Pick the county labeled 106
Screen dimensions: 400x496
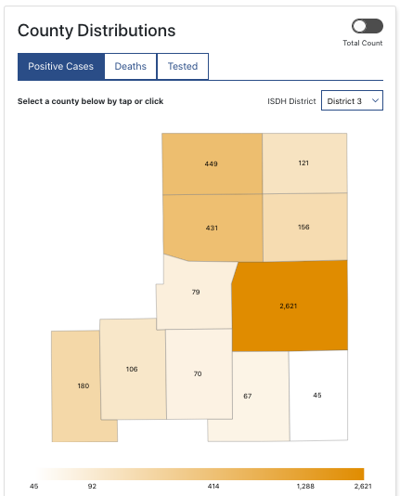pyautogui.click(x=132, y=369)
